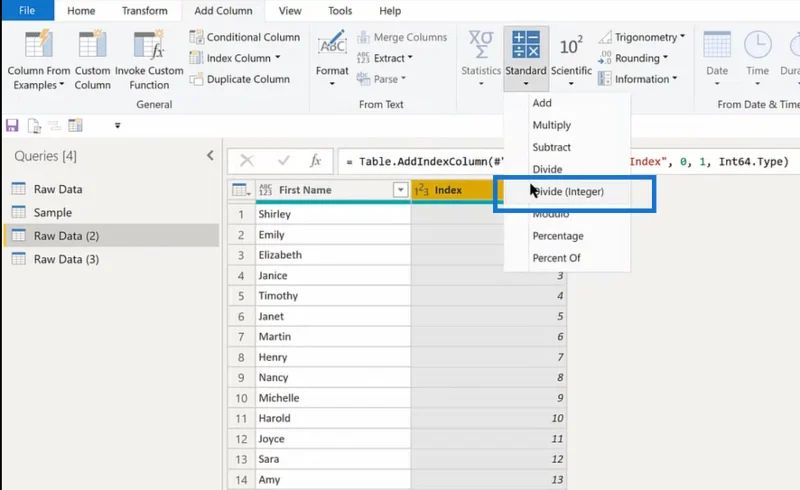
Task: Open the Help tab
Action: (390, 11)
